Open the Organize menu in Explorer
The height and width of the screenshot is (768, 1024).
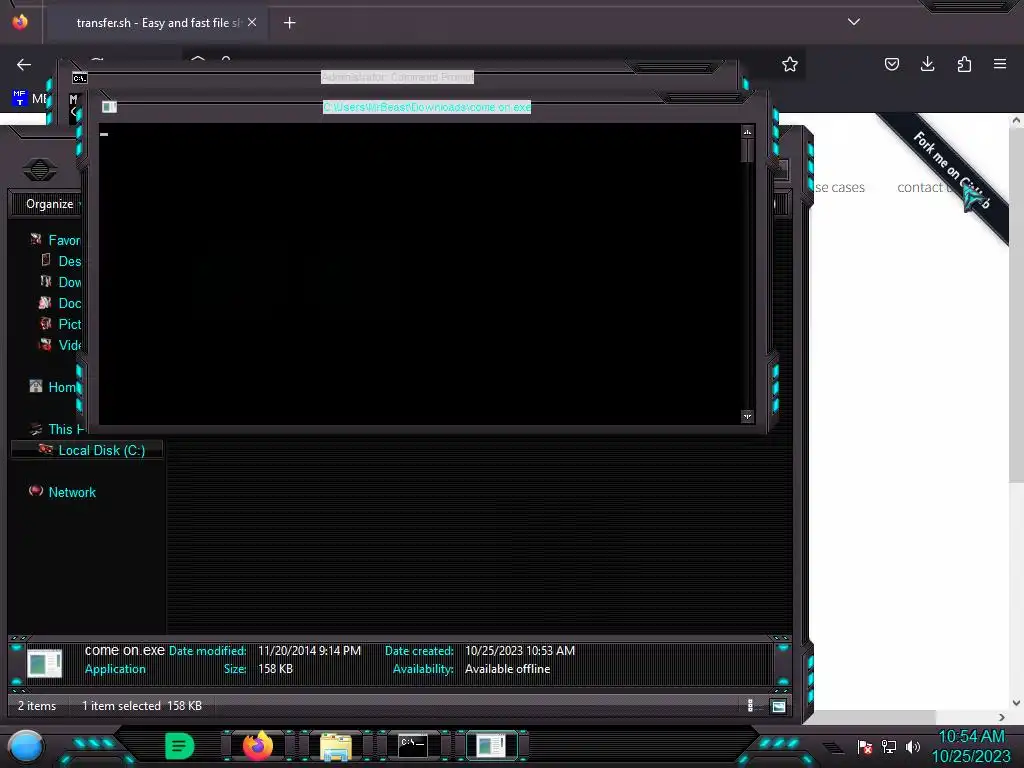[x=50, y=204]
